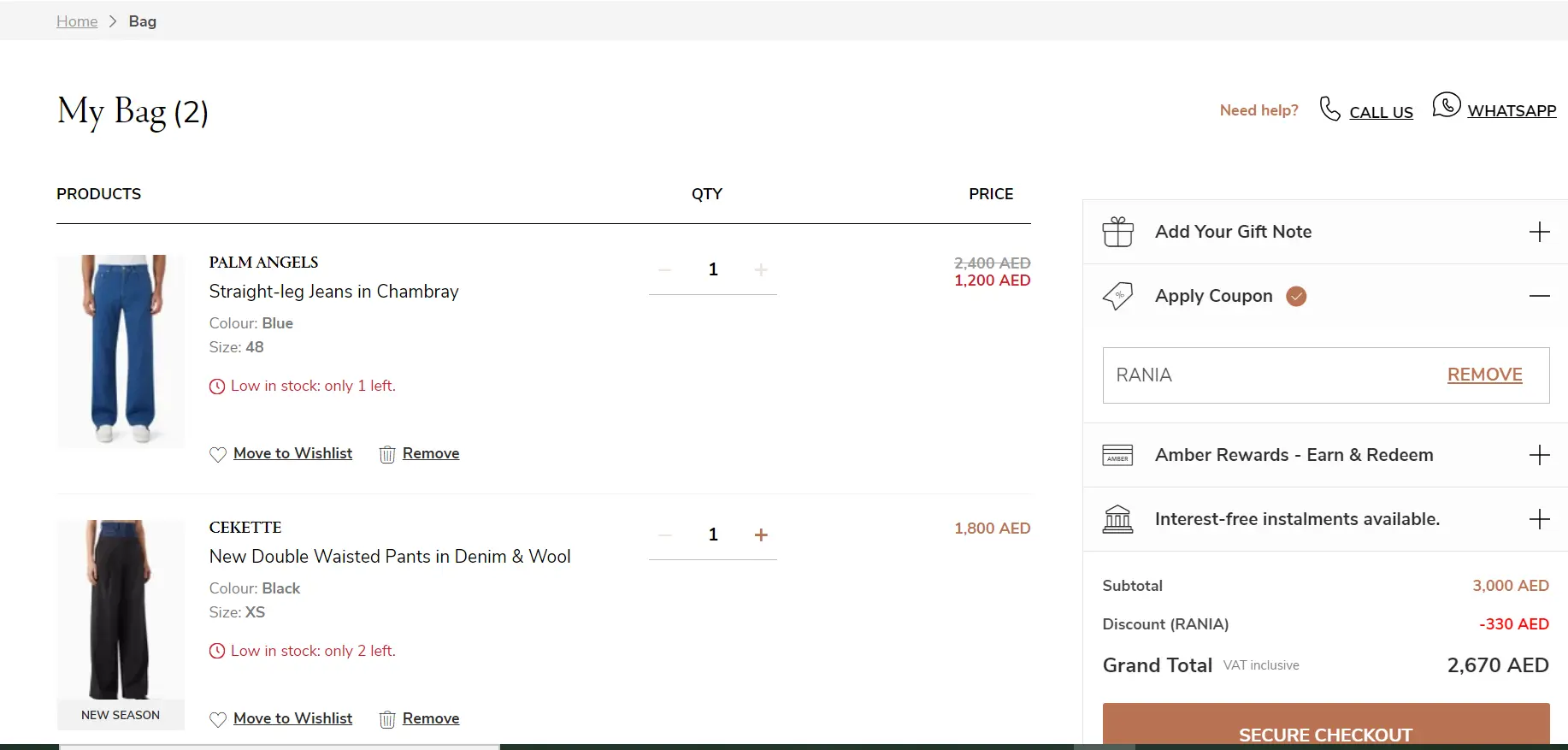
Task: Click the Subtotal 3,000 AED value
Action: 1510,586
